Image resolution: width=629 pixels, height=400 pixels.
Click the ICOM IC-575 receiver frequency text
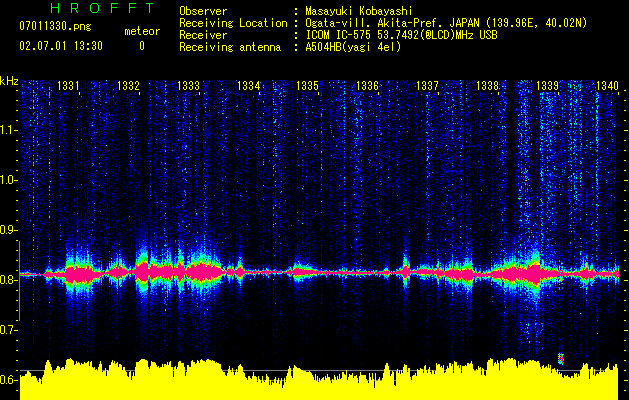click(401, 35)
